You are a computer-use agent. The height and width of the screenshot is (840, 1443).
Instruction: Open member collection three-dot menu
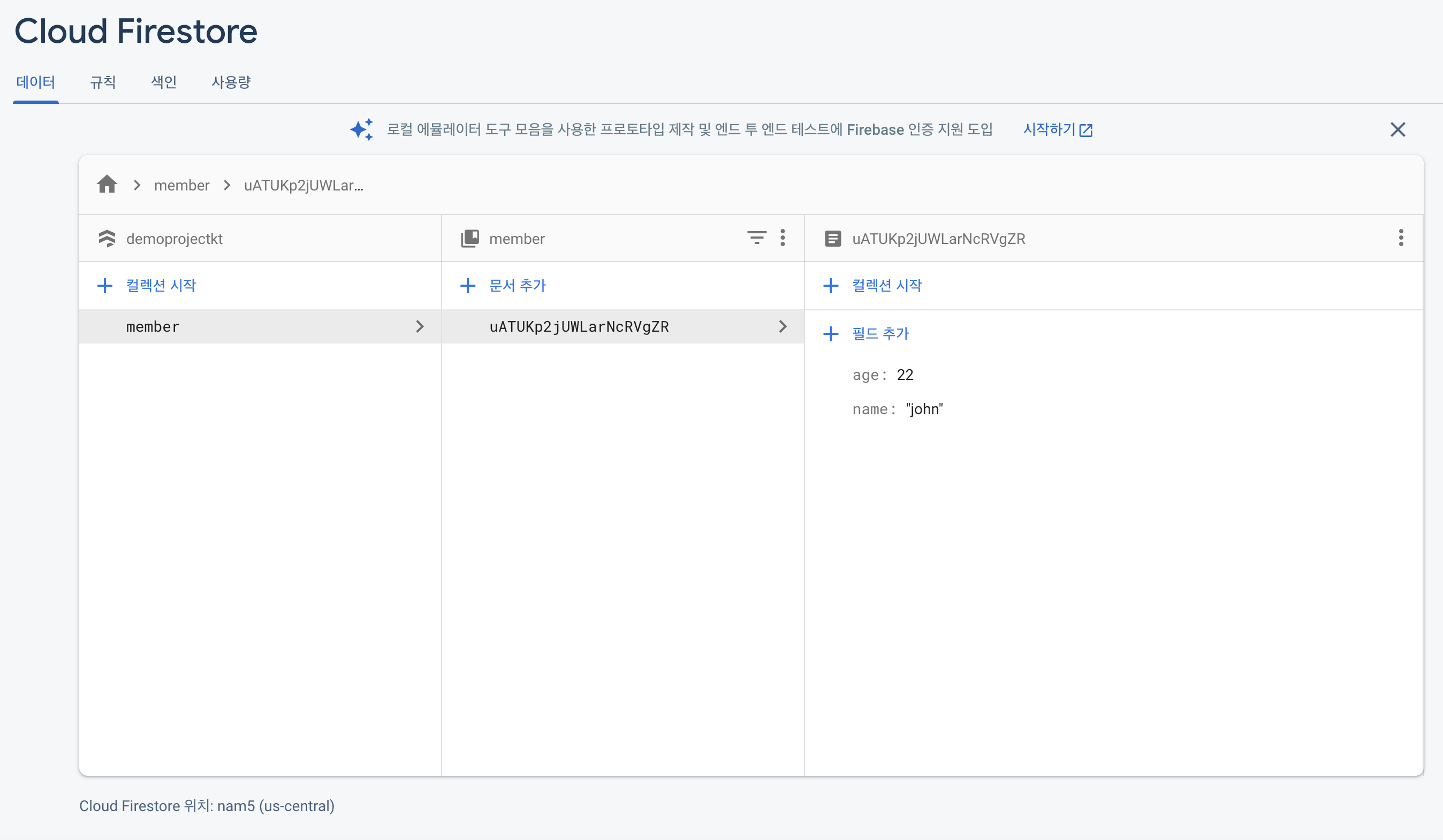point(782,238)
